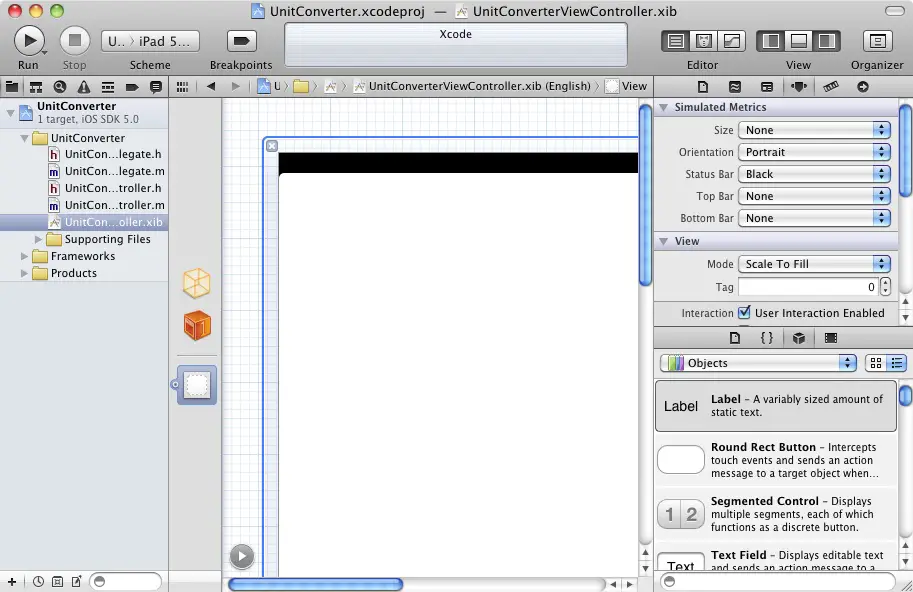This screenshot has height=592, width=913.
Task: Select the File's Owner cube icon
Action: 197,284
